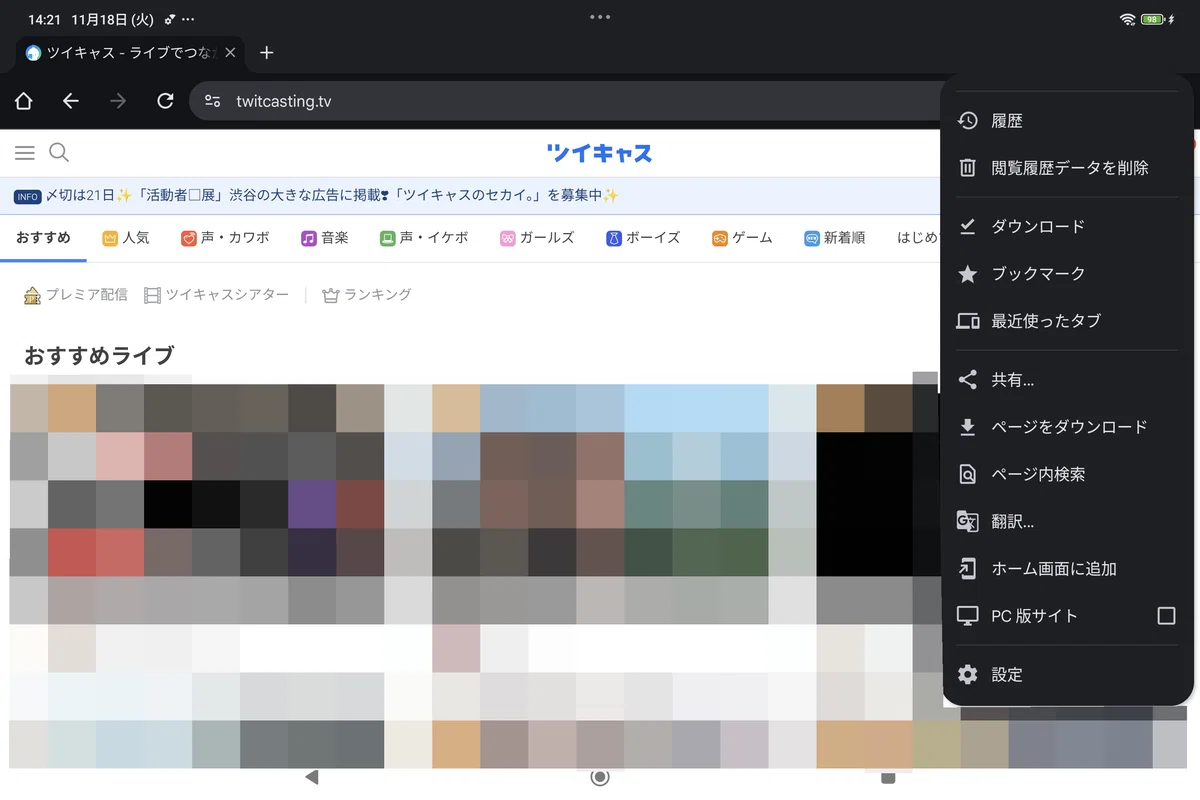
Task: Open the プレミア配信 link
Action: [76, 295]
